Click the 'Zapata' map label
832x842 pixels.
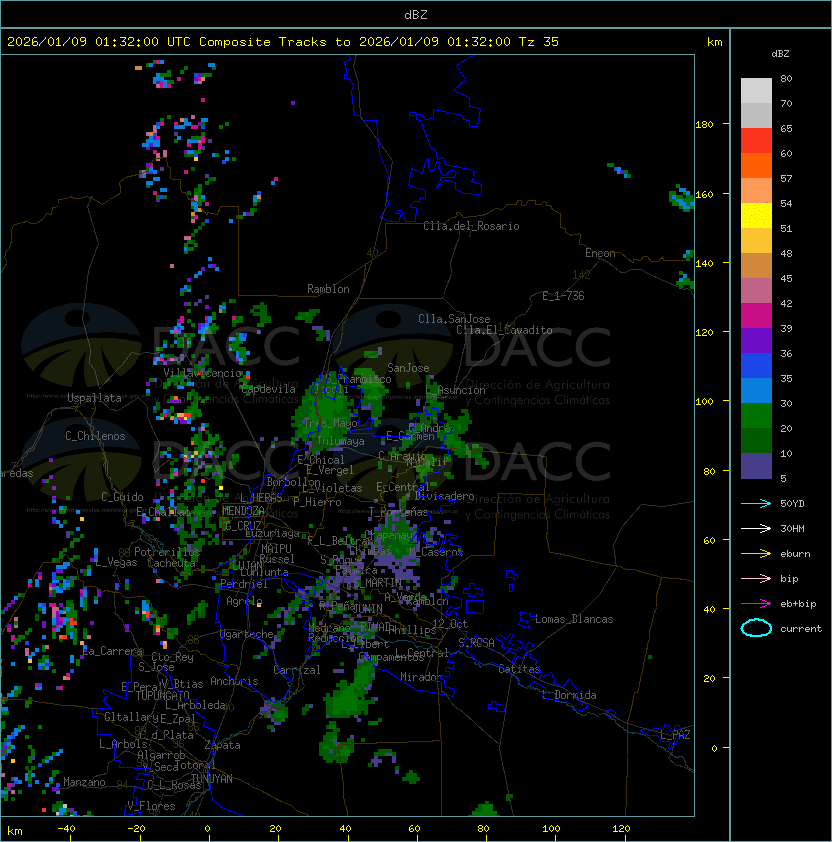coord(222,745)
